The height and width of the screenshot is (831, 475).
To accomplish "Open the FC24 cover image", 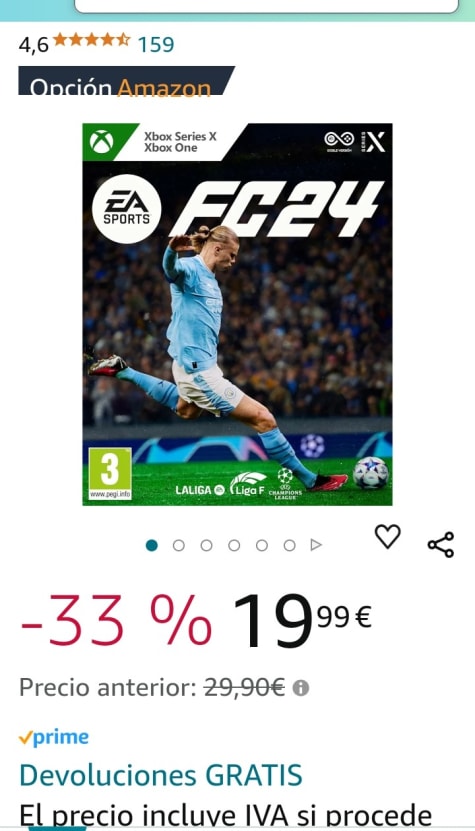I will [238, 314].
